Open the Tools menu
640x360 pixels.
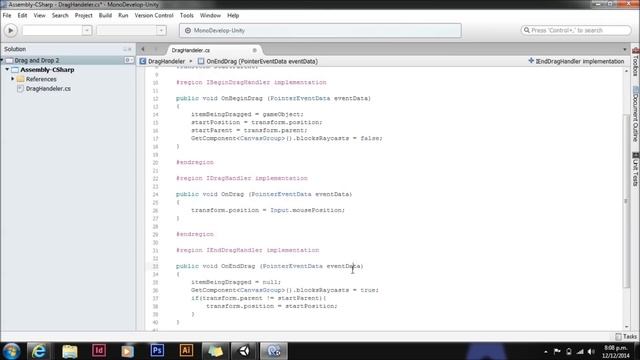point(187,16)
